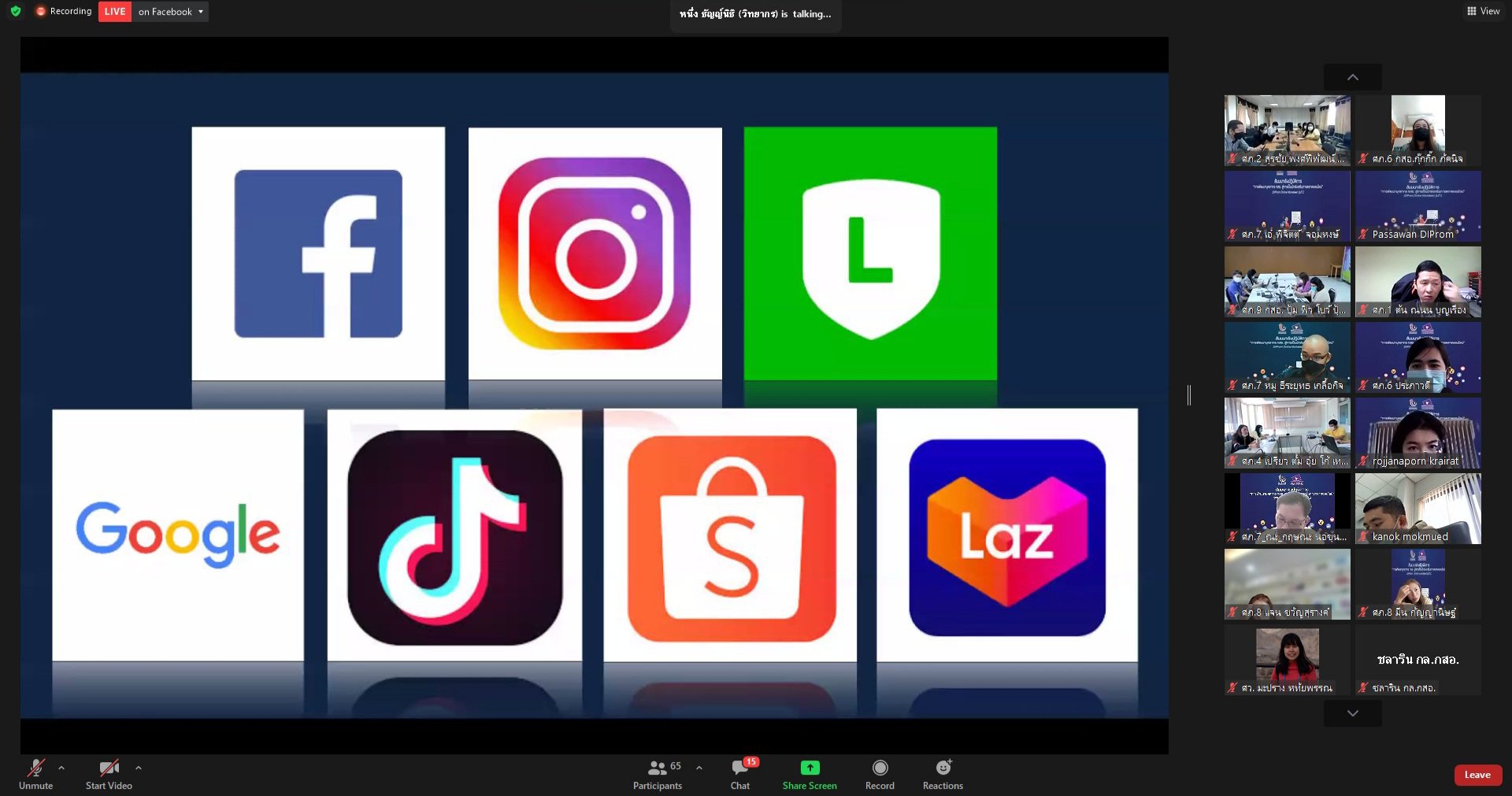This screenshot has width=1512, height=796.
Task: Open video options arrow beside Start Video
Action: pos(139,768)
